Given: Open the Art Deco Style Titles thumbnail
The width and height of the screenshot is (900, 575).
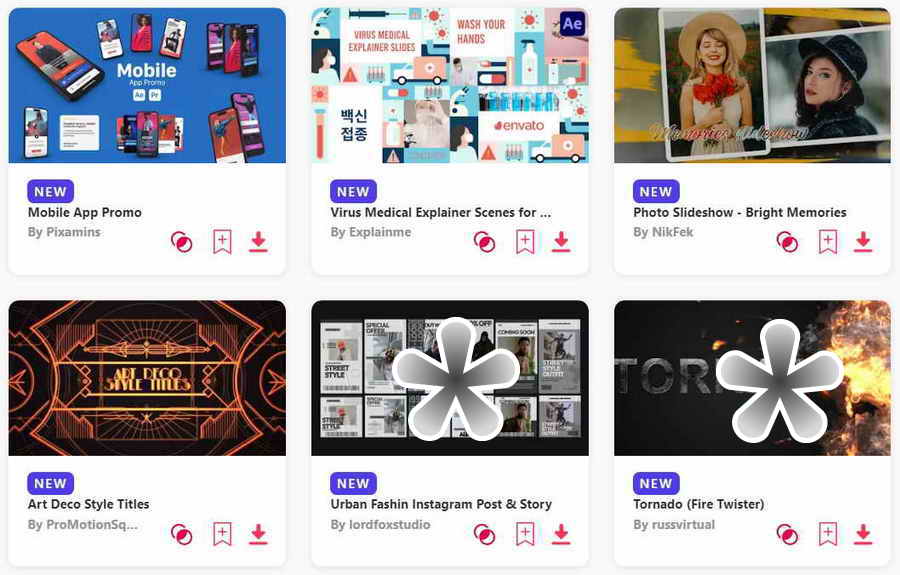Looking at the screenshot, I should pos(147,378).
